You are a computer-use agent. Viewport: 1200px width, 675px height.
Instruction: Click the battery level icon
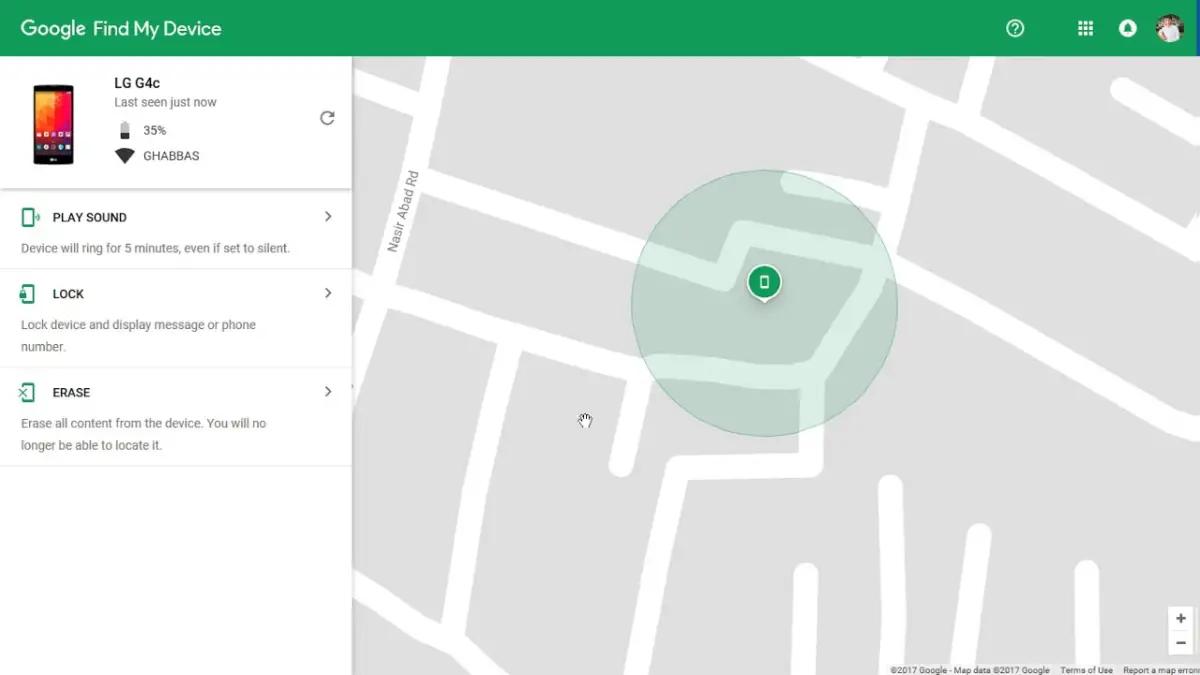pyautogui.click(x=125, y=130)
